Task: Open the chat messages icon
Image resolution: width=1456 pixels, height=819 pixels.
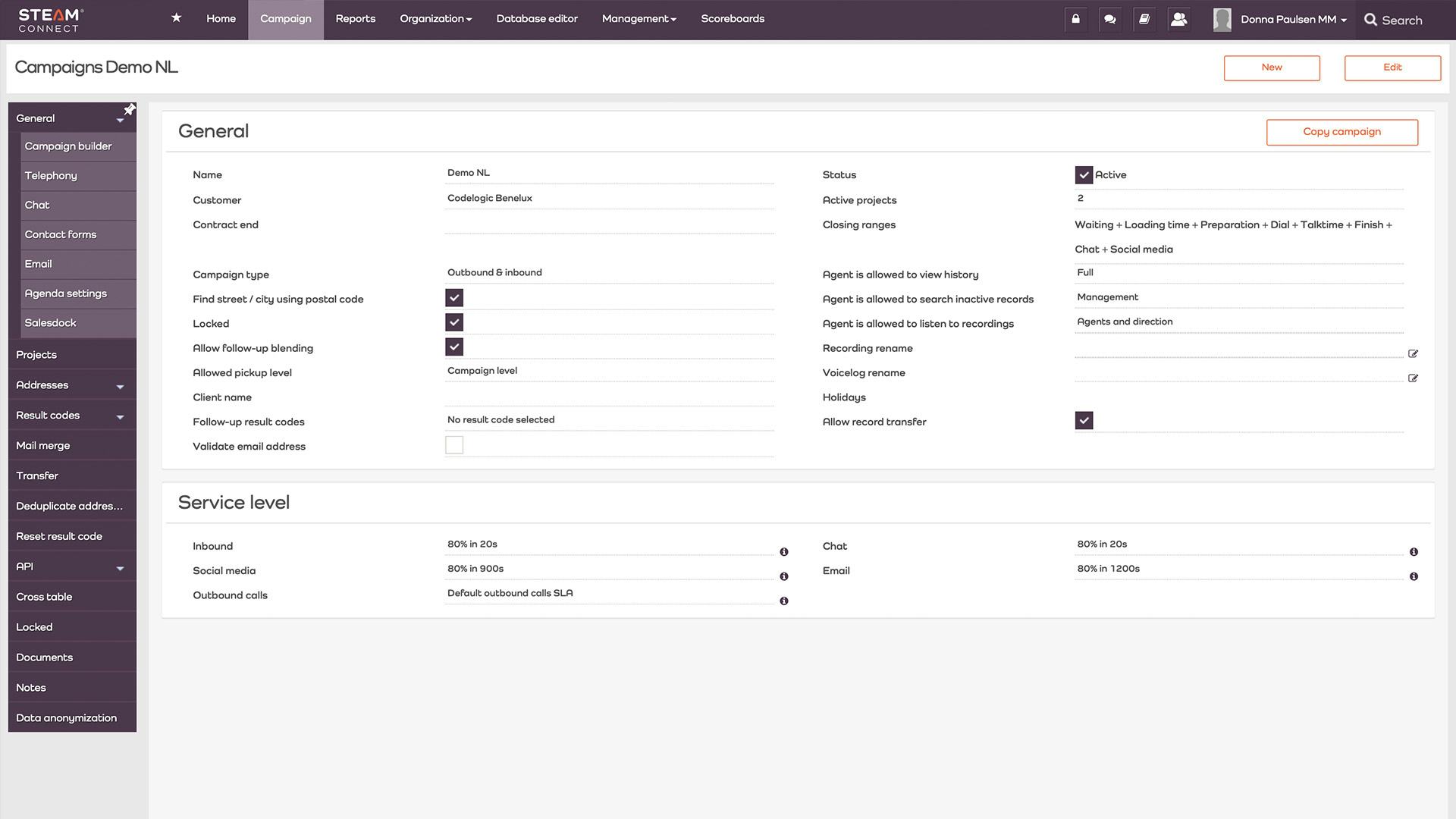Action: (x=1109, y=19)
